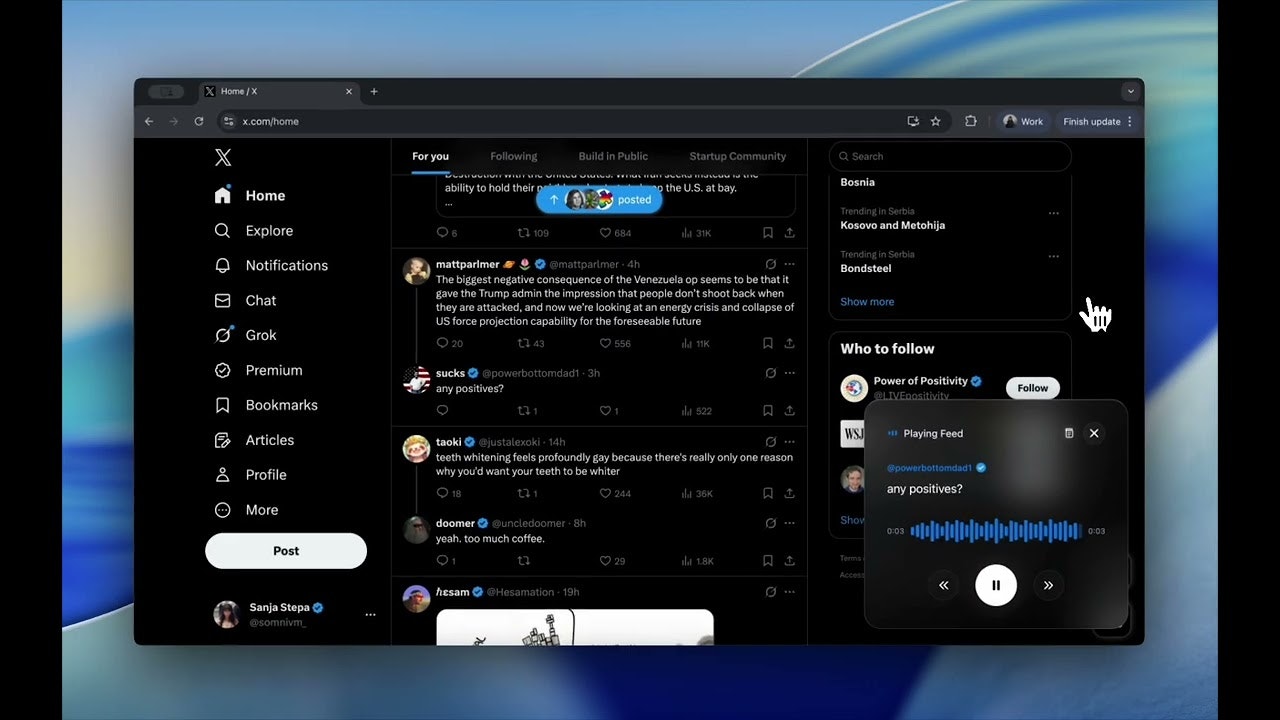
Task: View analytics showing 11K on mattparlmer's post
Action: coord(695,344)
